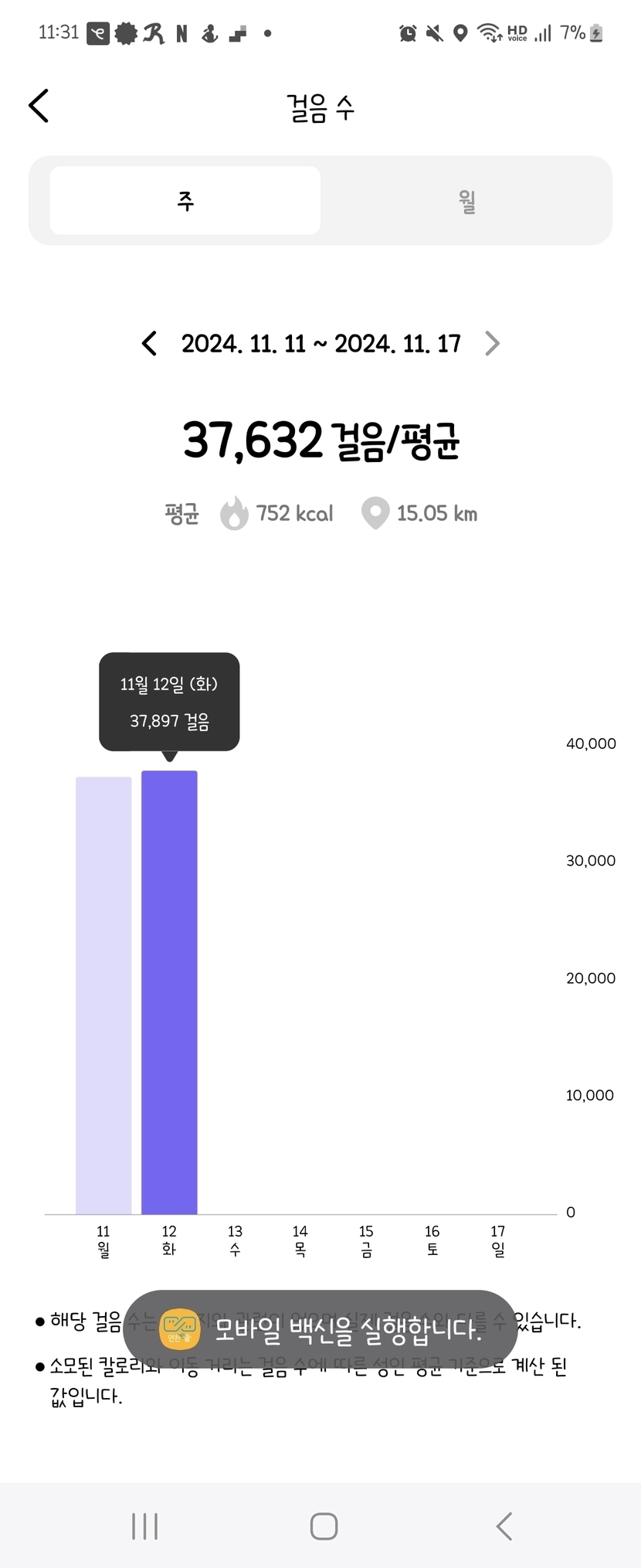Tap the 17 일 day label
This screenshot has height=1568, width=641.
pyautogui.click(x=498, y=1240)
